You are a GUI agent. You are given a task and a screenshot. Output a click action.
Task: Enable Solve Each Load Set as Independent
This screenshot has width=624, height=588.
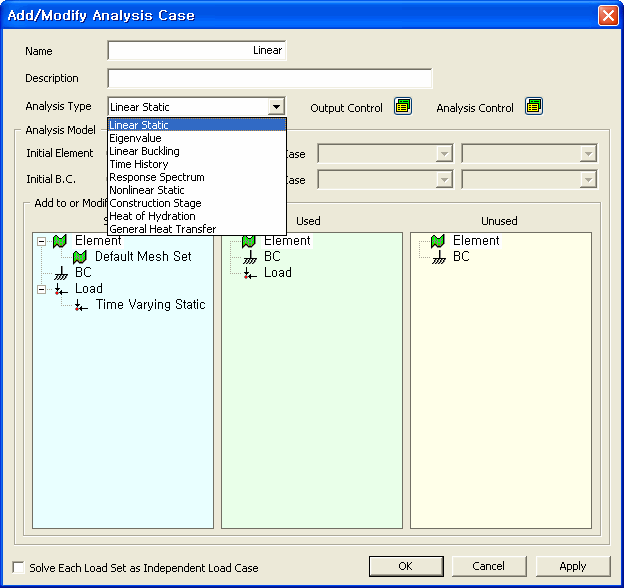[x=19, y=567]
